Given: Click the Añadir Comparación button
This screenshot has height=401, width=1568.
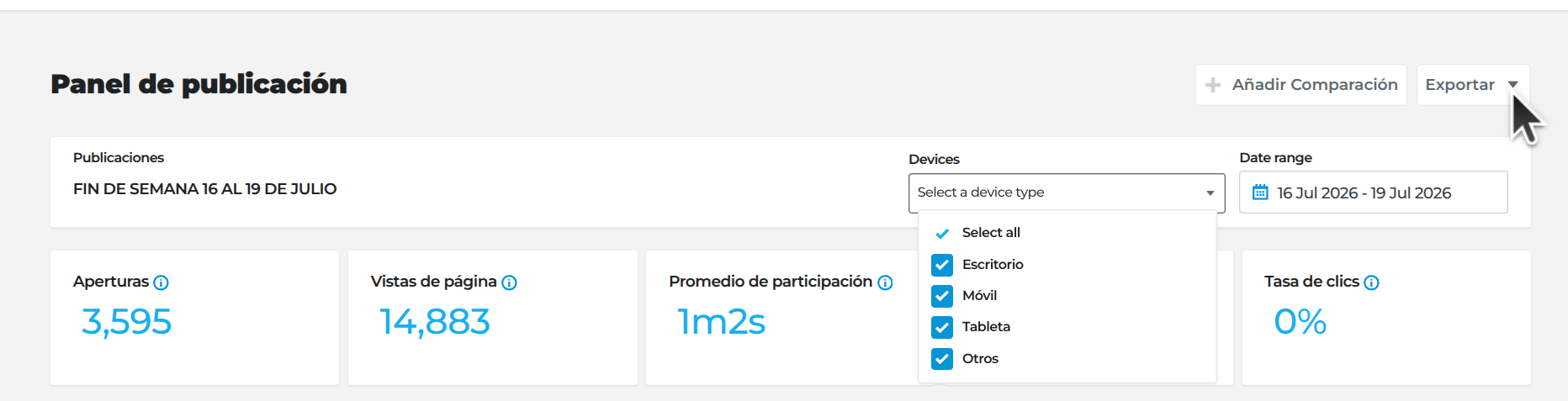Looking at the screenshot, I should (1300, 85).
